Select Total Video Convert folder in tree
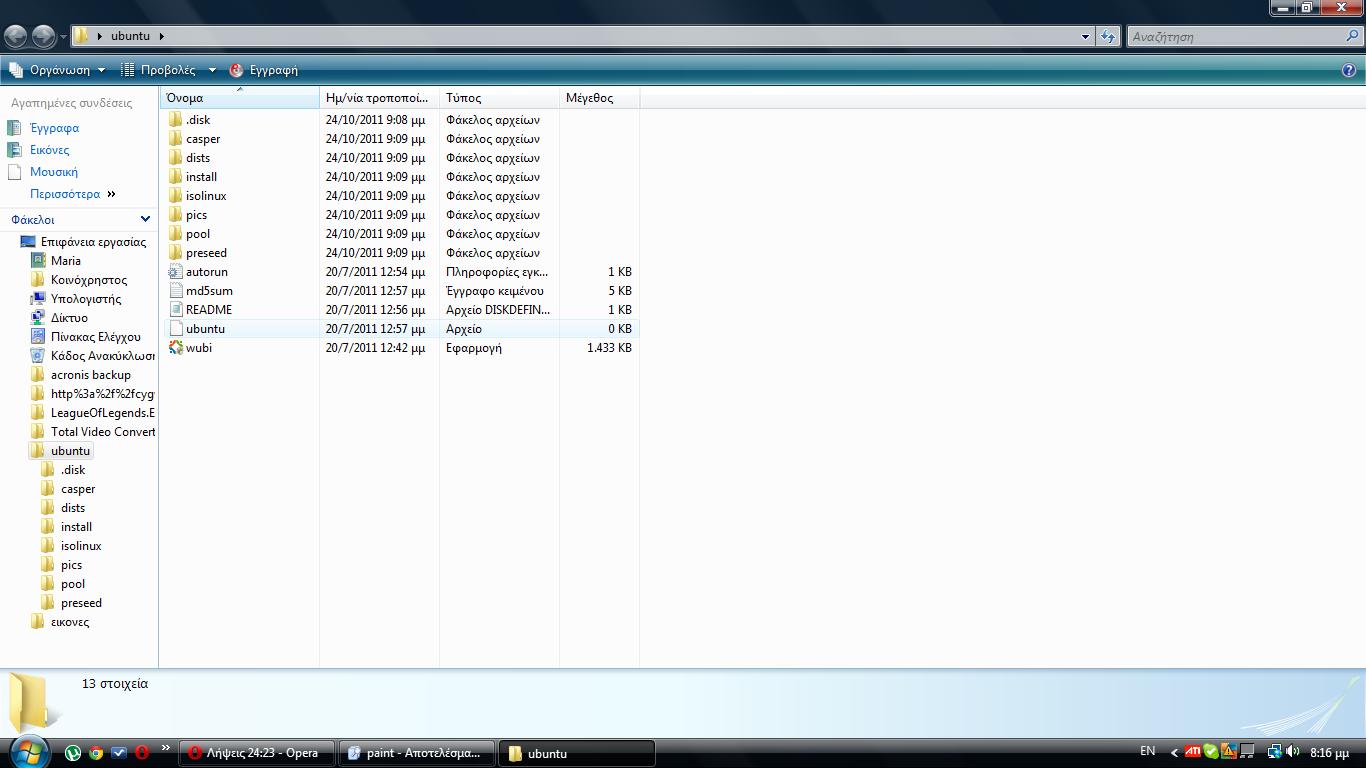The width and height of the screenshot is (1366, 768). 103,432
